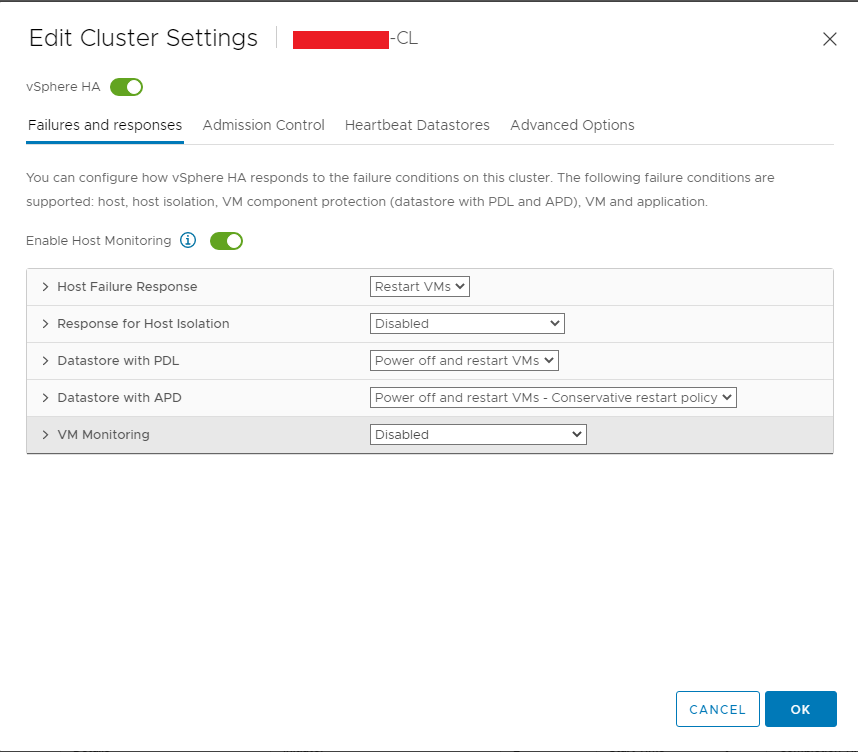This screenshot has width=858, height=752.
Task: Toggle the Enable Host Monitoring switch
Action: pos(227,241)
